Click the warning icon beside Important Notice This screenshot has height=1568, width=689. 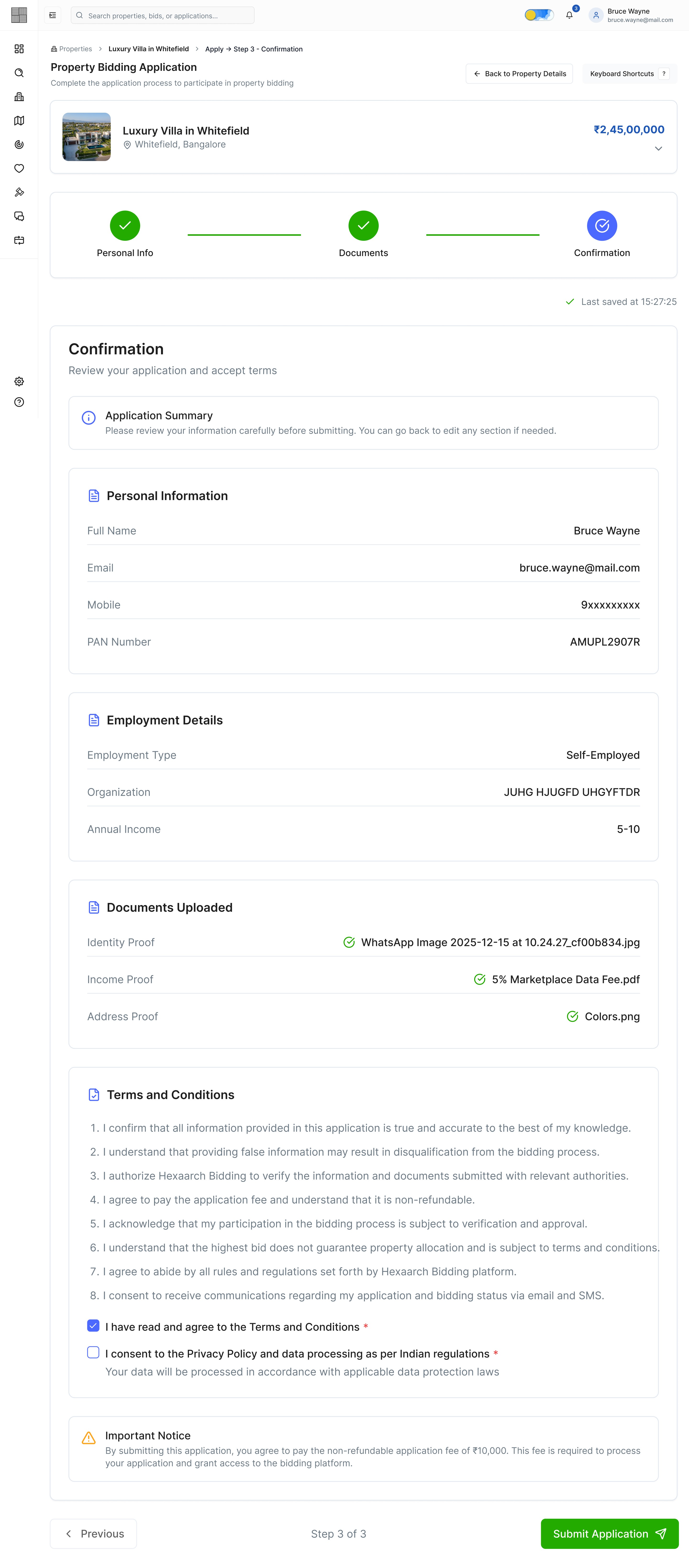tap(88, 1438)
